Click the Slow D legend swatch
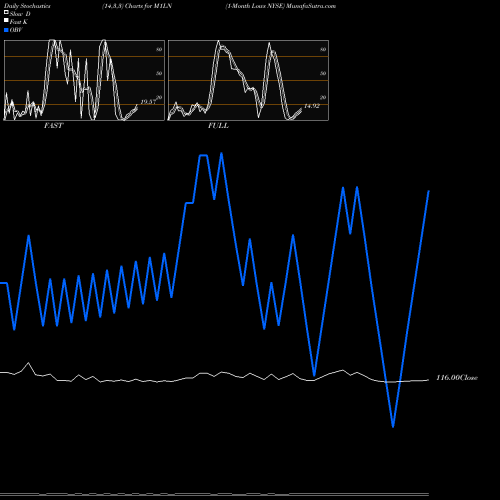The width and height of the screenshot is (500, 500). coord(6,13)
